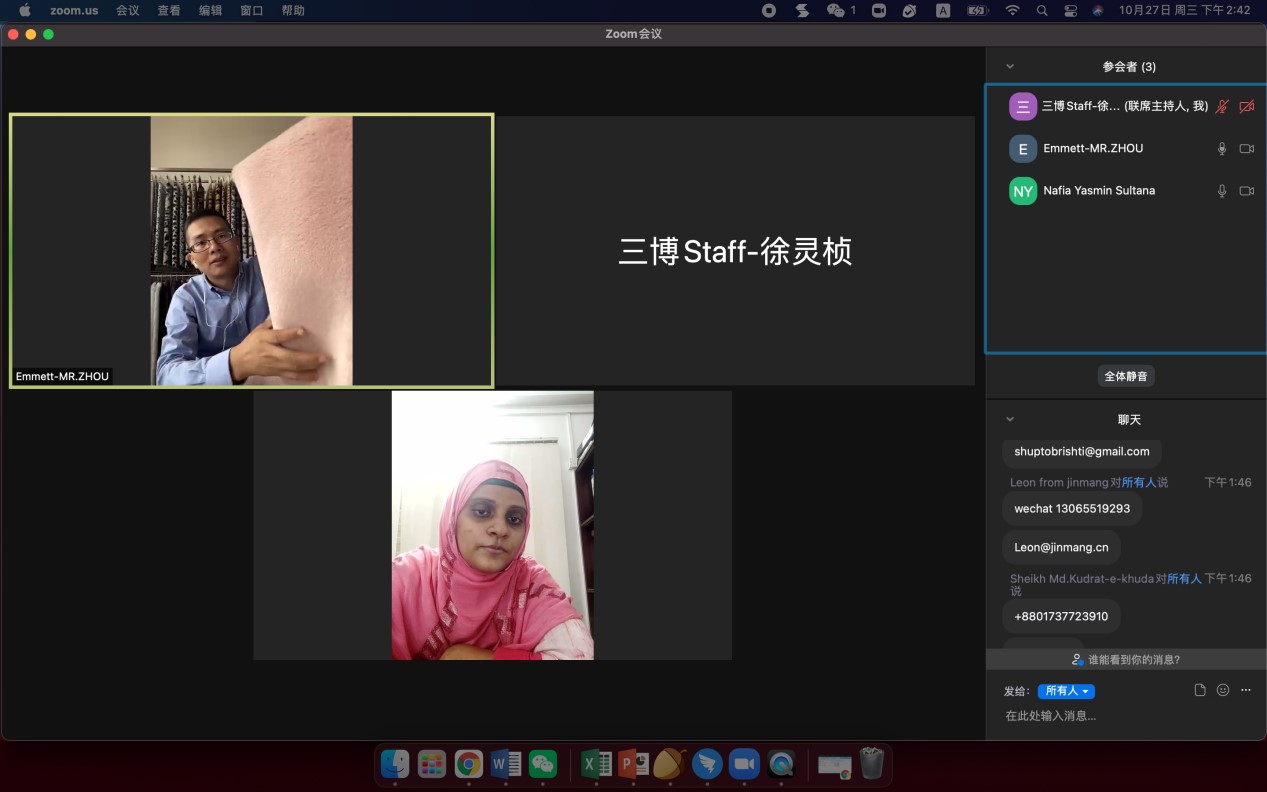1267x792 pixels.
Task: Select Emmett-MR.ZHOU video tile
Action: [x=251, y=250]
